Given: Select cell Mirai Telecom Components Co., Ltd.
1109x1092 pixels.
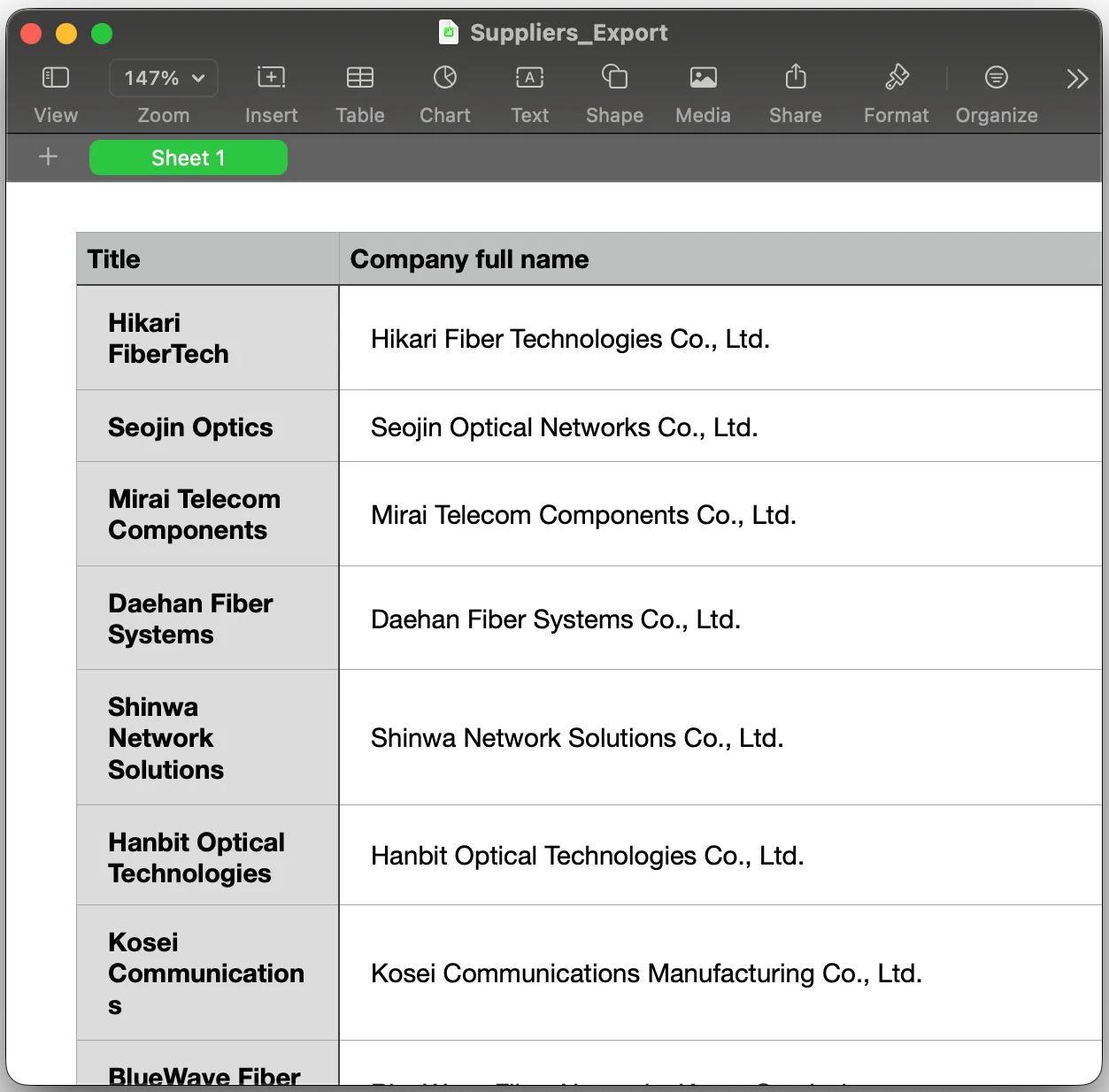Looking at the screenshot, I should click(x=720, y=514).
